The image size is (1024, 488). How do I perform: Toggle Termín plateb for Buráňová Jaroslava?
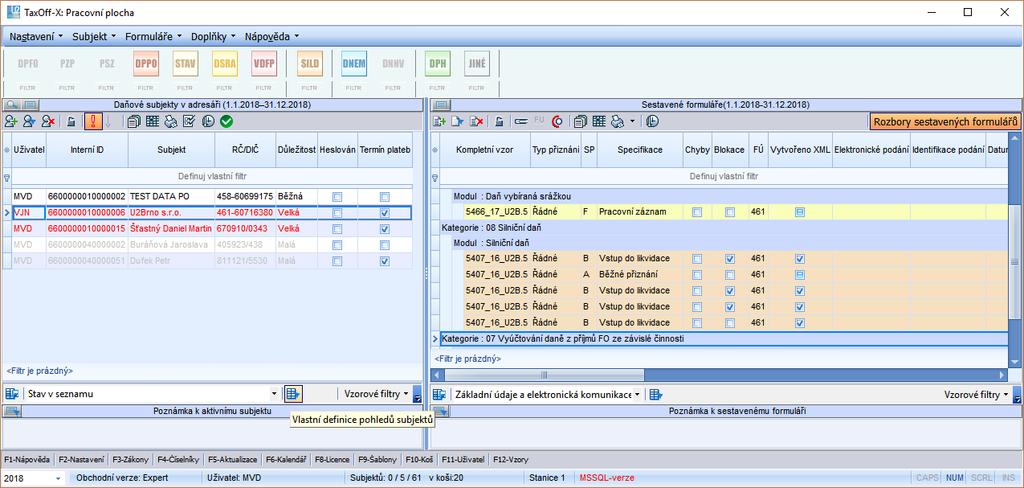[385, 245]
